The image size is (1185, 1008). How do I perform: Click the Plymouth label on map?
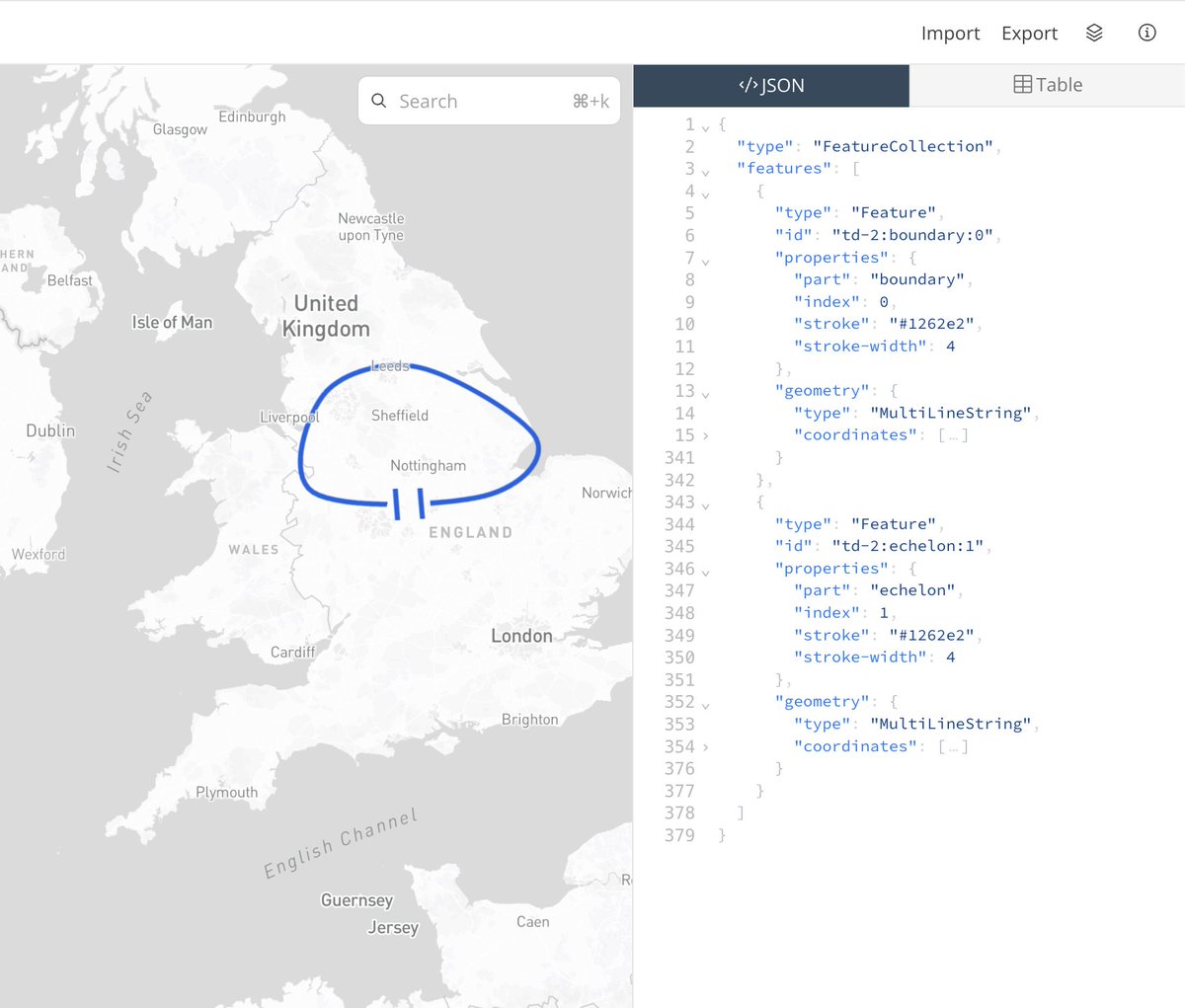[226, 793]
